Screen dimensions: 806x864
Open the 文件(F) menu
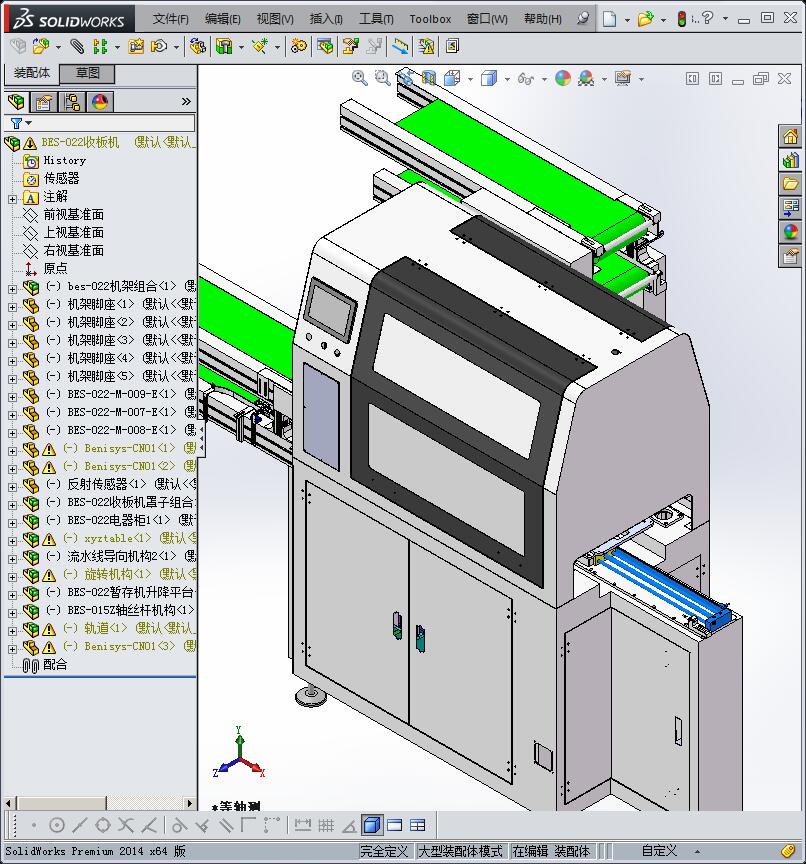(170, 19)
